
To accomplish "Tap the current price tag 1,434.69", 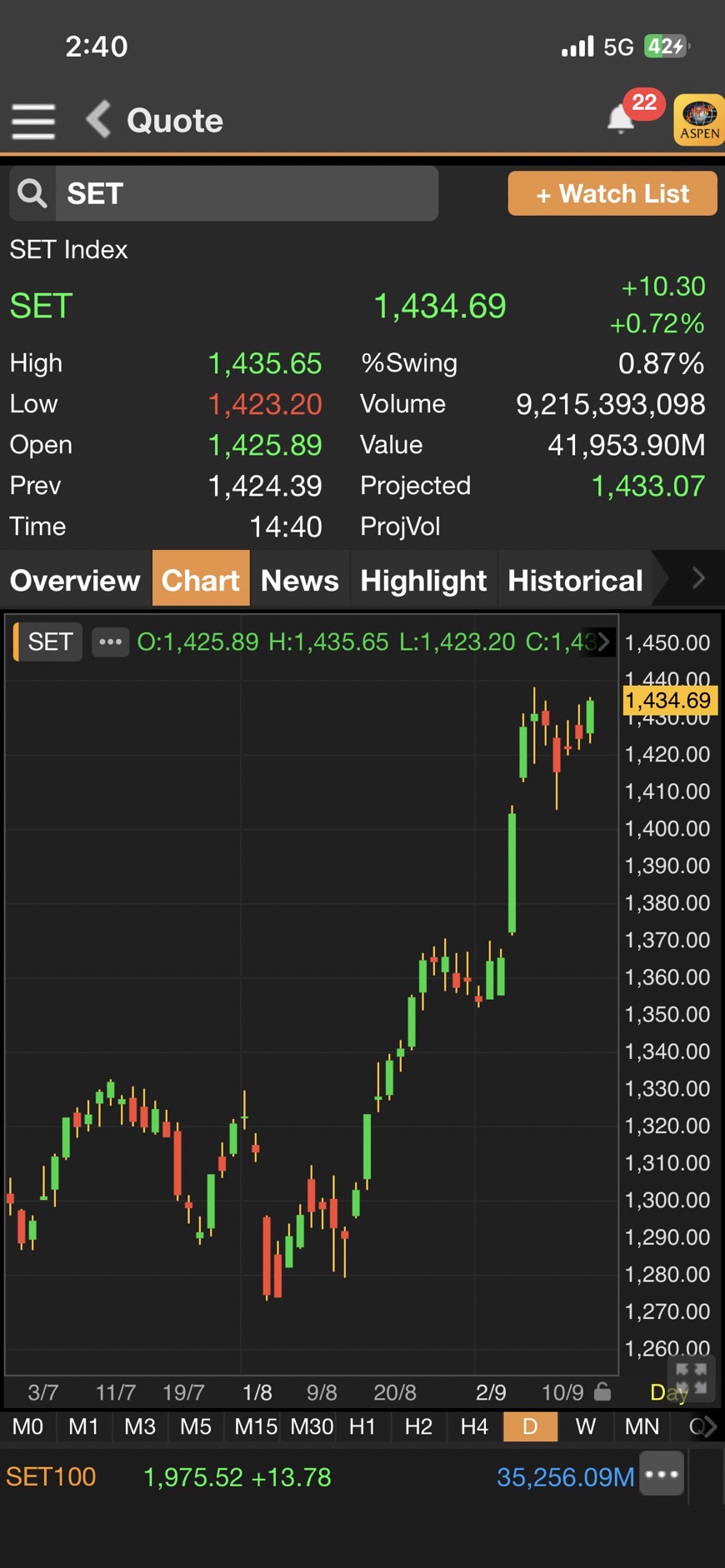I will [669, 700].
